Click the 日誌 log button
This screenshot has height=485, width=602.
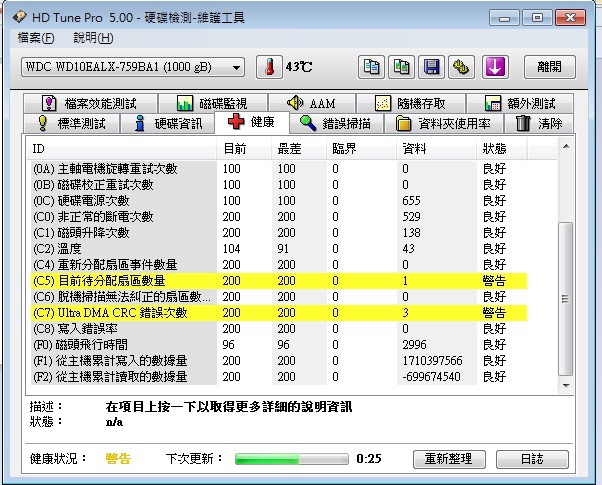pyautogui.click(x=532, y=459)
